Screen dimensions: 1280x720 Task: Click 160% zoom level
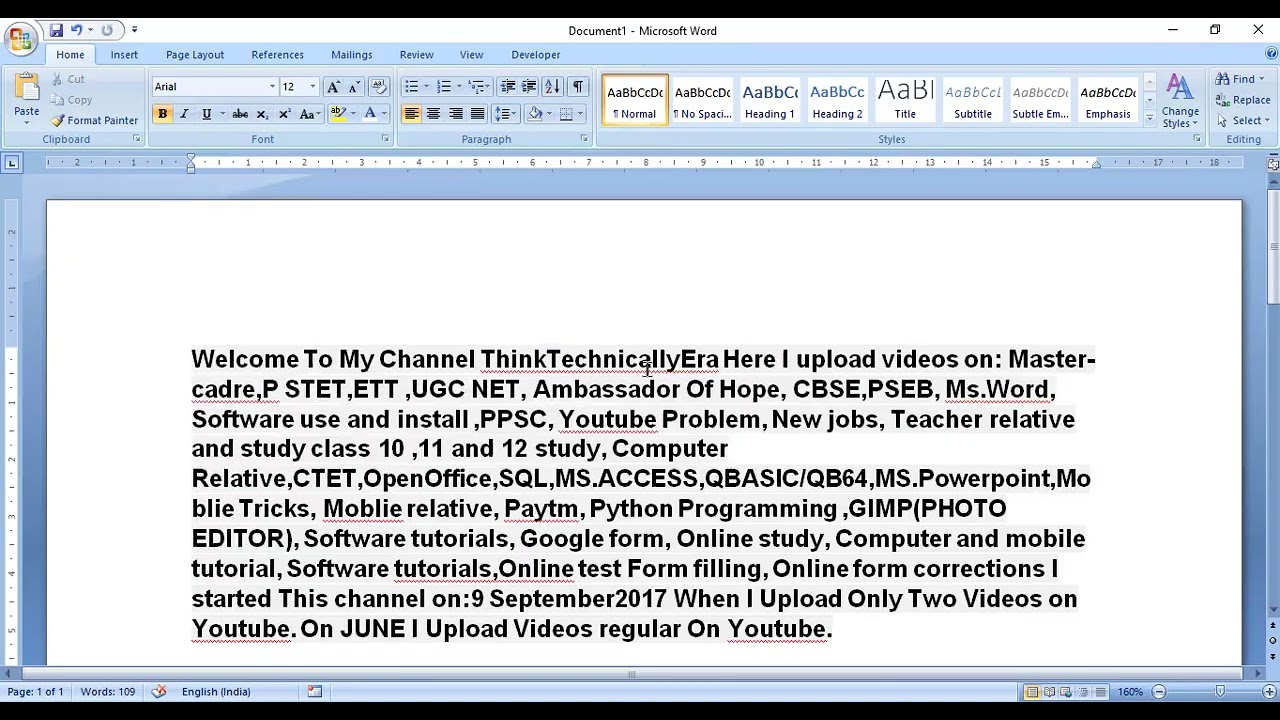(1130, 692)
